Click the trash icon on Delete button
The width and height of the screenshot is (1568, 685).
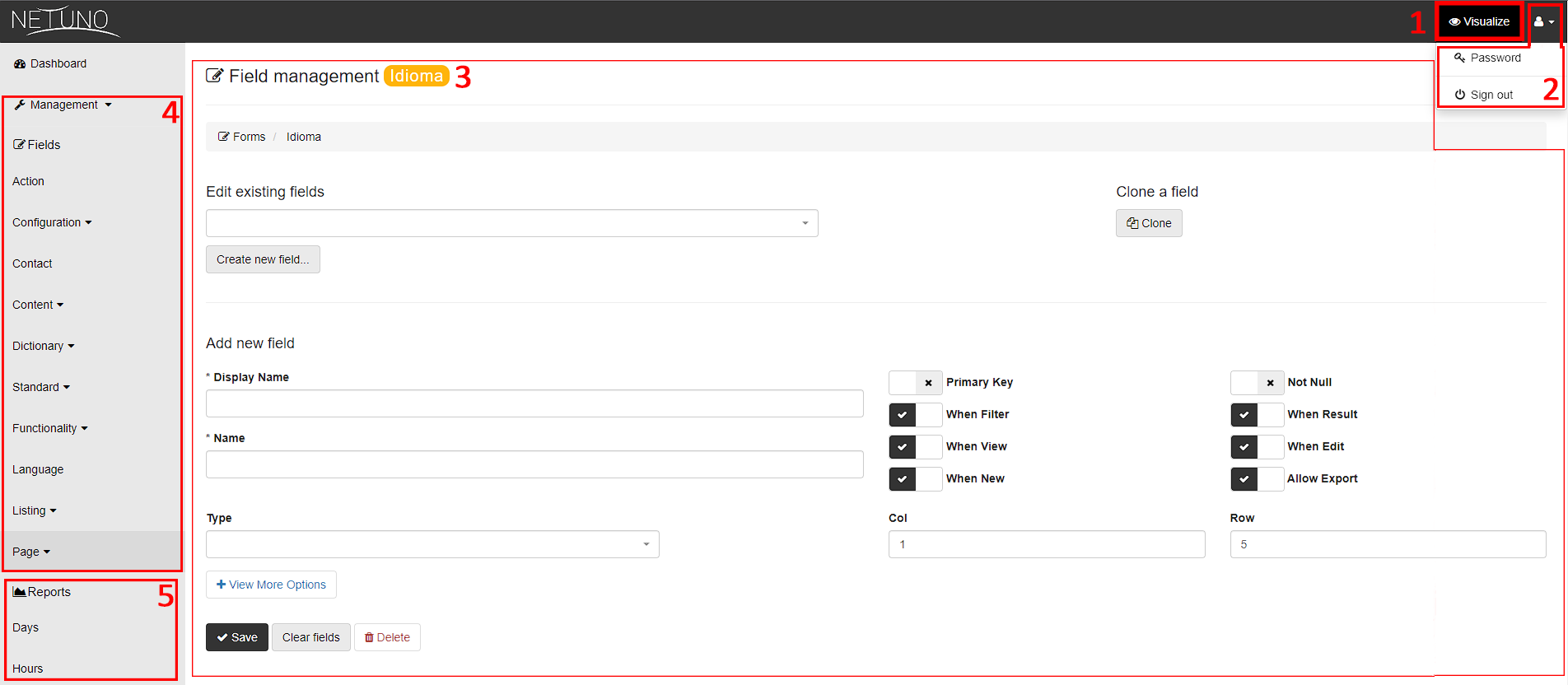click(369, 637)
